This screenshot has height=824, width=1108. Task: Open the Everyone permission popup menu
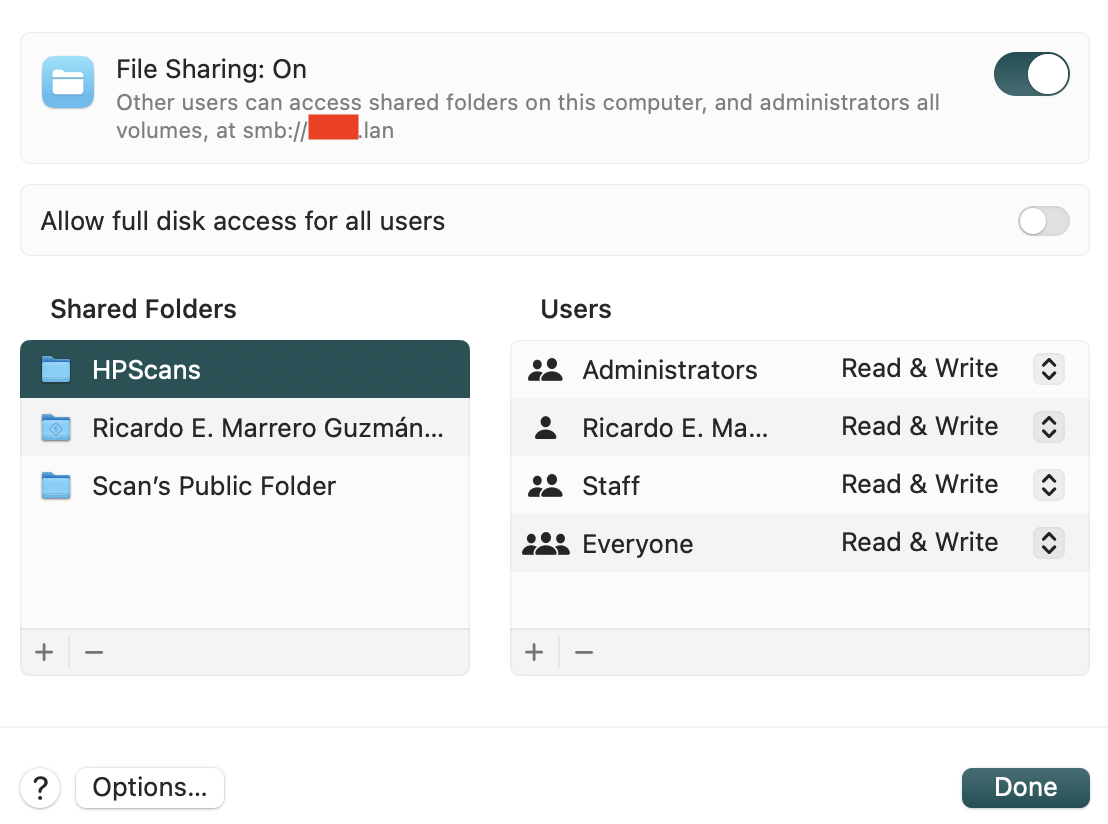[1047, 543]
